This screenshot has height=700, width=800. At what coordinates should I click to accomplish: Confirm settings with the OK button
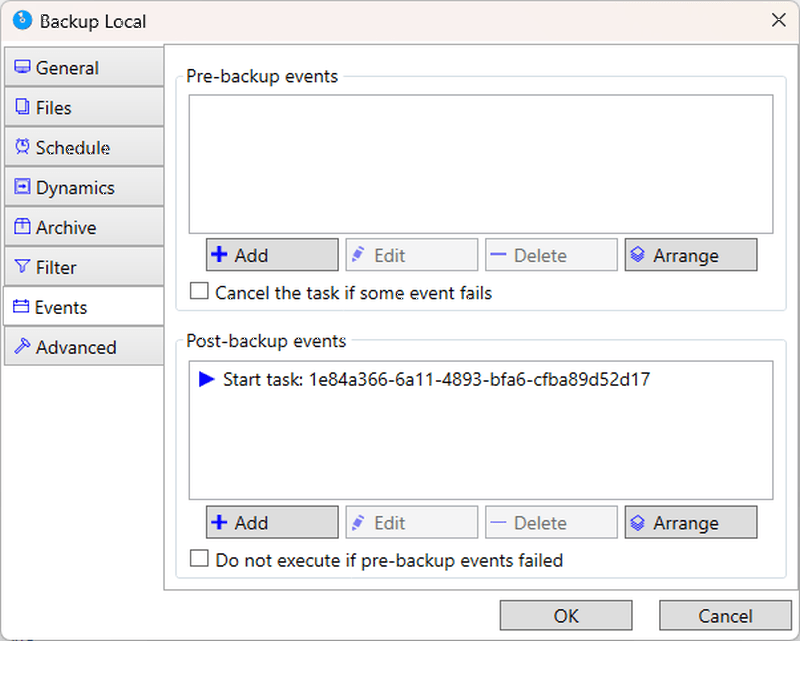(x=566, y=615)
